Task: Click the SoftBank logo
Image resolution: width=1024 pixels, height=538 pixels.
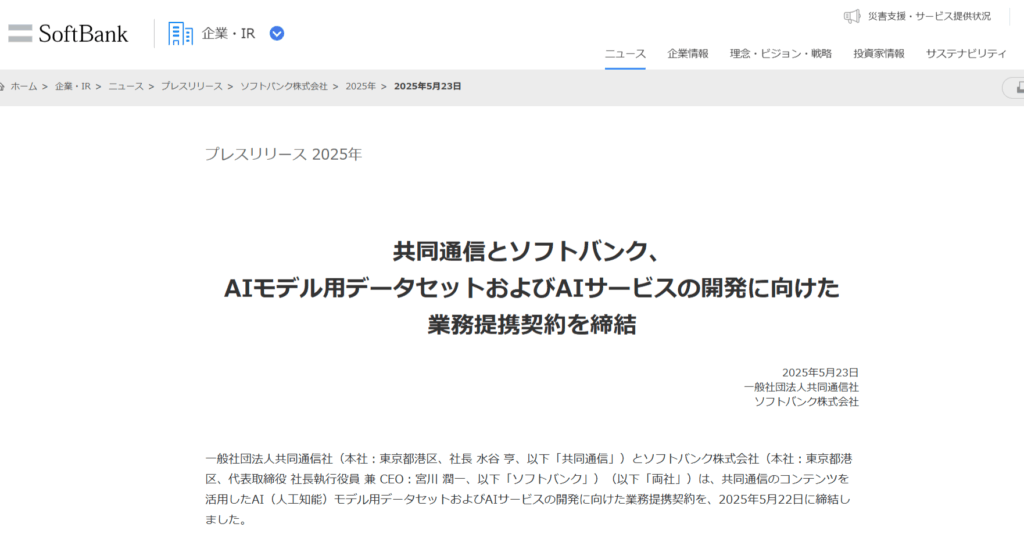Action: point(68,33)
